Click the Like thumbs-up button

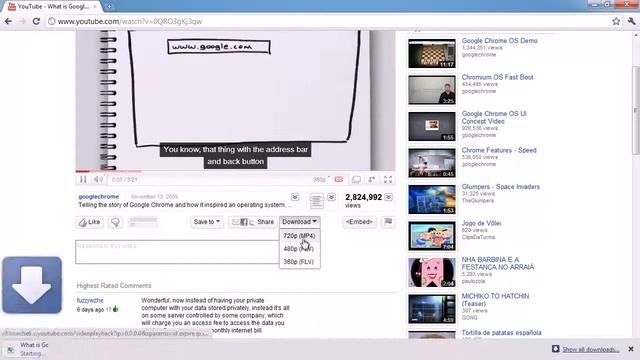coord(89,222)
